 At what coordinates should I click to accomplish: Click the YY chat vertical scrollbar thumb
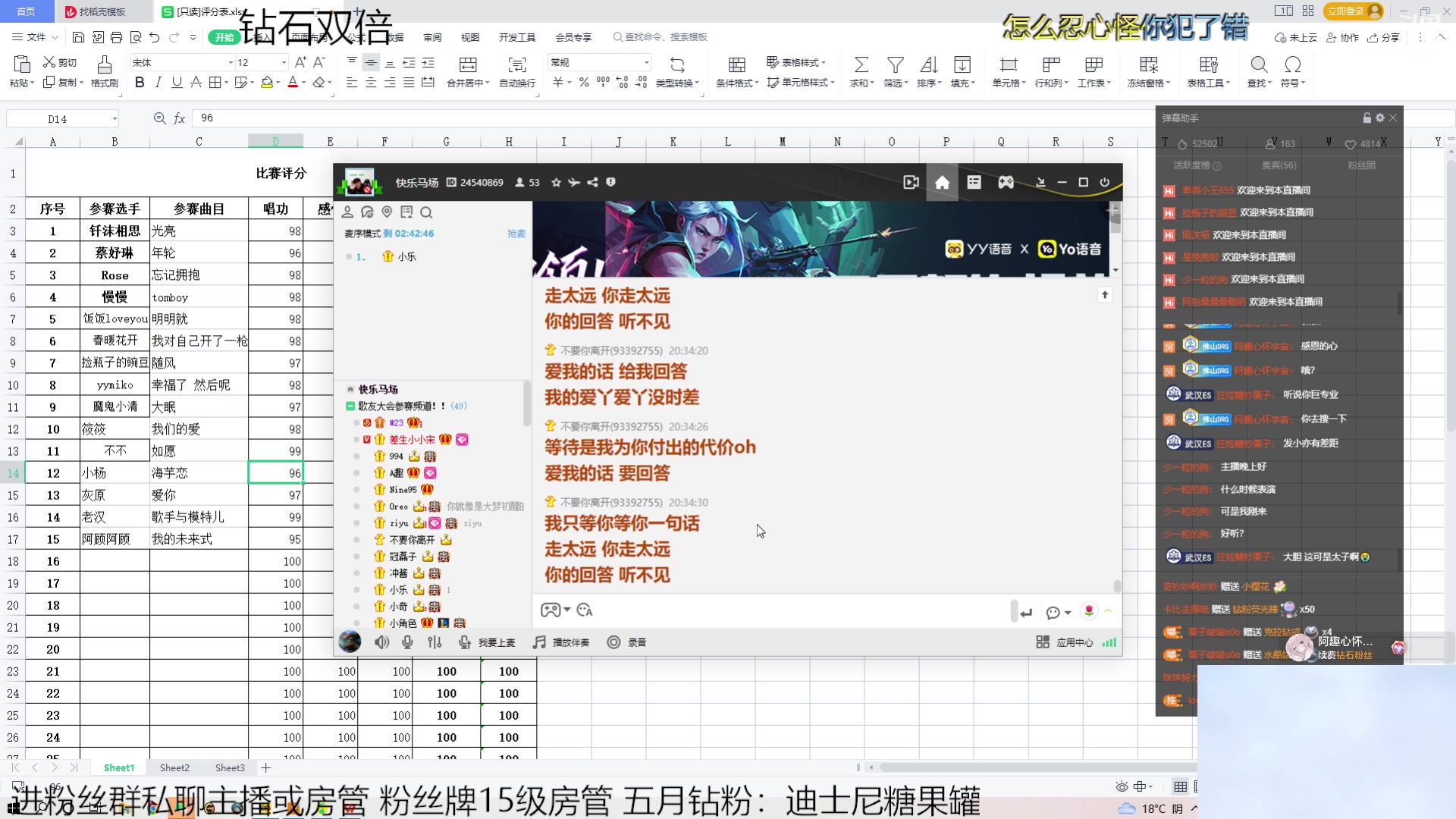pyautogui.click(x=1116, y=586)
